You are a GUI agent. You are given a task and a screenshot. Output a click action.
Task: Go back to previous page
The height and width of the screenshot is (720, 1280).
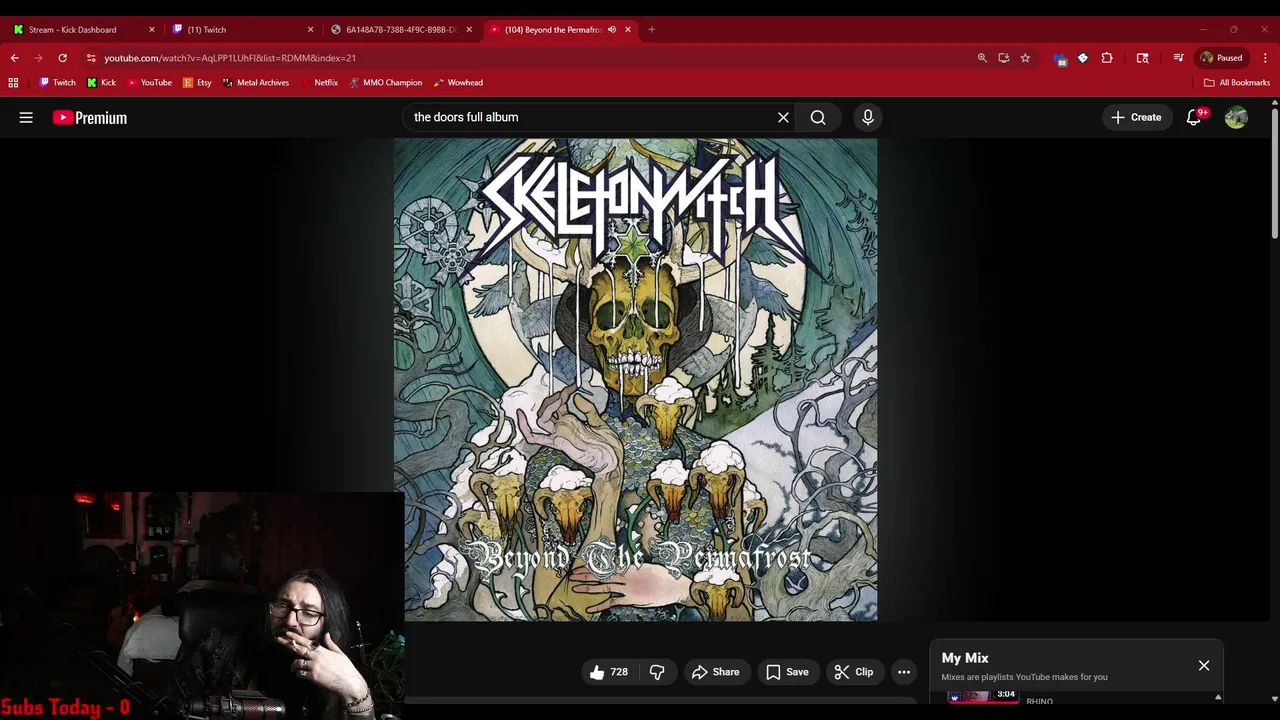pos(14,58)
